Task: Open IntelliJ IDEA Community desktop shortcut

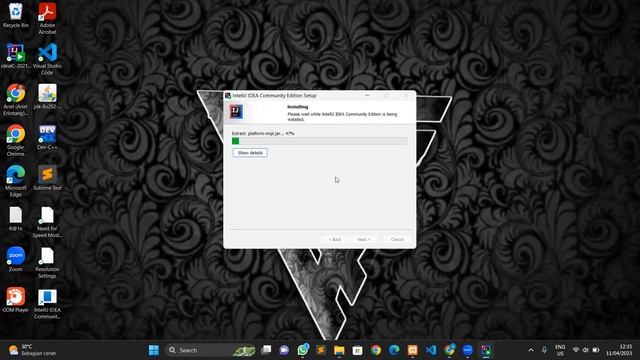Action: [47, 304]
